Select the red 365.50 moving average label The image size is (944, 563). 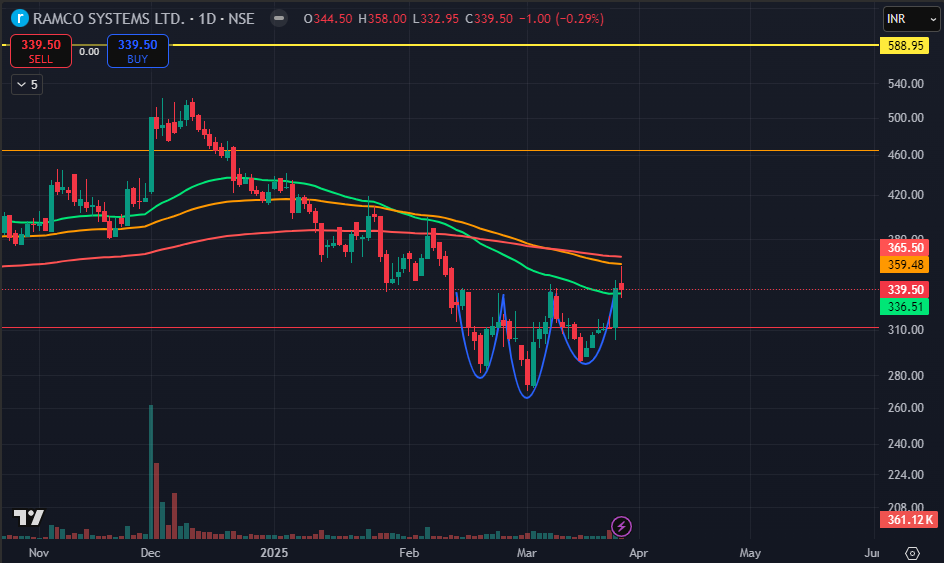tap(905, 247)
